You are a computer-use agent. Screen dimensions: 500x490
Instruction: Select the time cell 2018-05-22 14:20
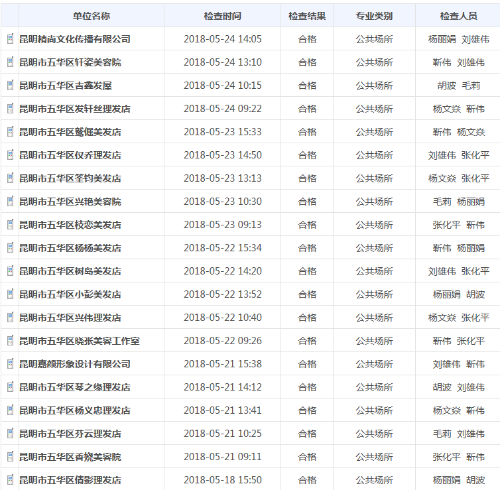click(222, 271)
